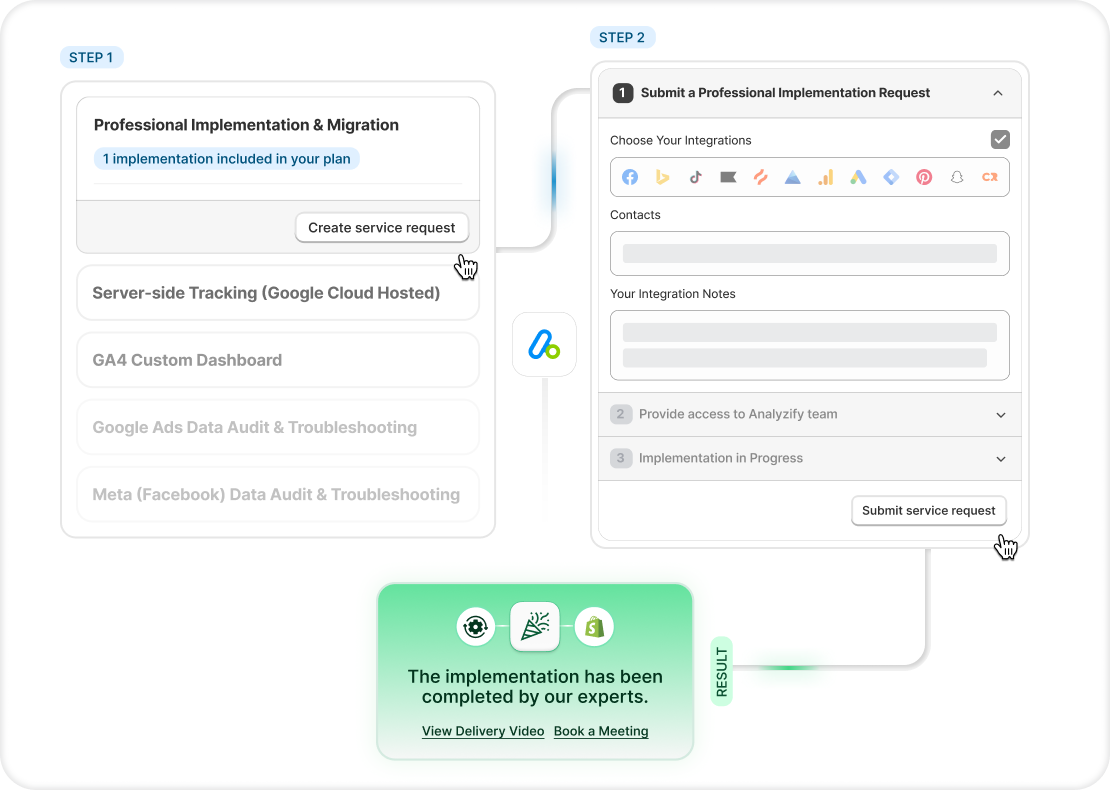The image size is (1110, 790).
Task: Click '1 implementation included in your plan' badge
Action: (227, 159)
